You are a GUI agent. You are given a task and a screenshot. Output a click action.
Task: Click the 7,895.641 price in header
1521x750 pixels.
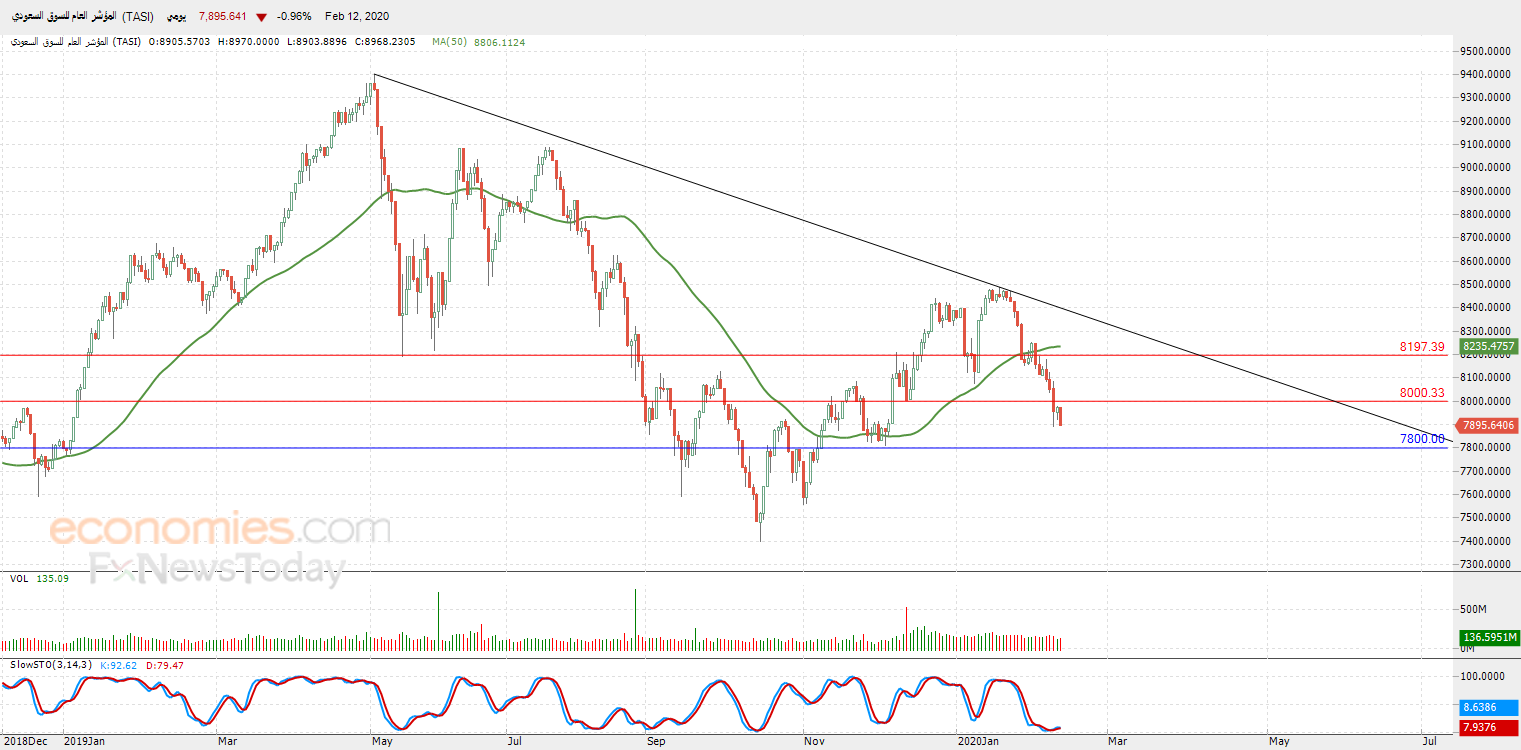pyautogui.click(x=223, y=17)
